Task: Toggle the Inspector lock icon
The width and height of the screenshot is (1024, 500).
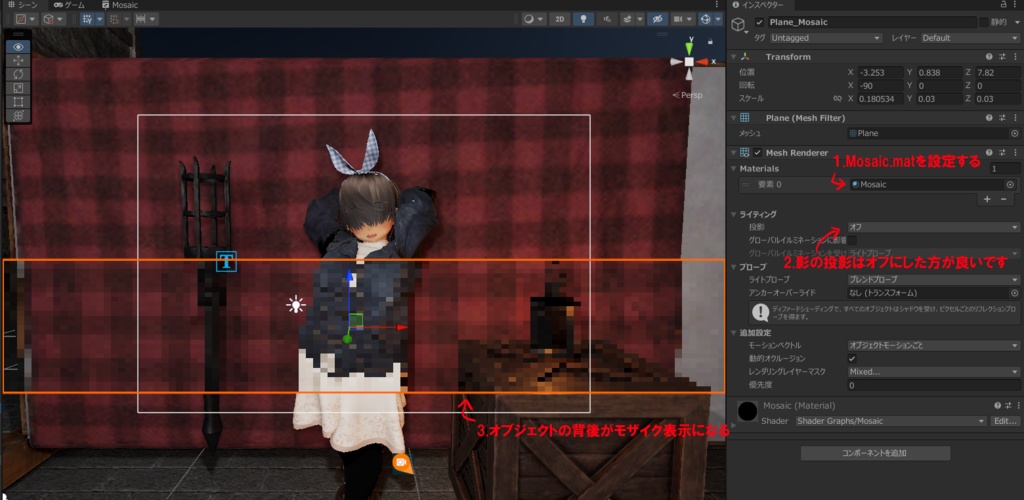Action: tap(1004, 5)
